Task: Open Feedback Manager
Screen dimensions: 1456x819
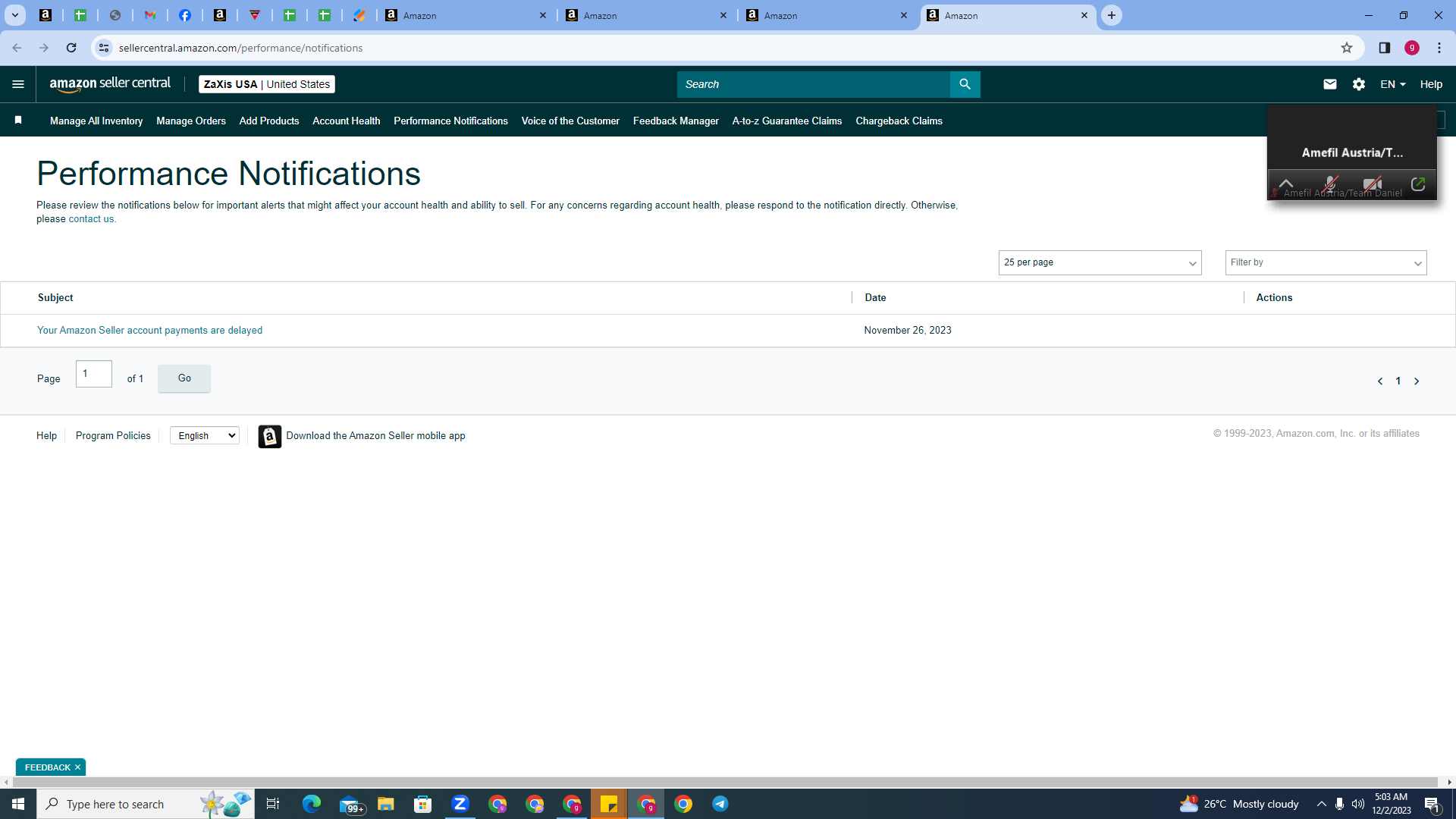Action: (x=676, y=121)
